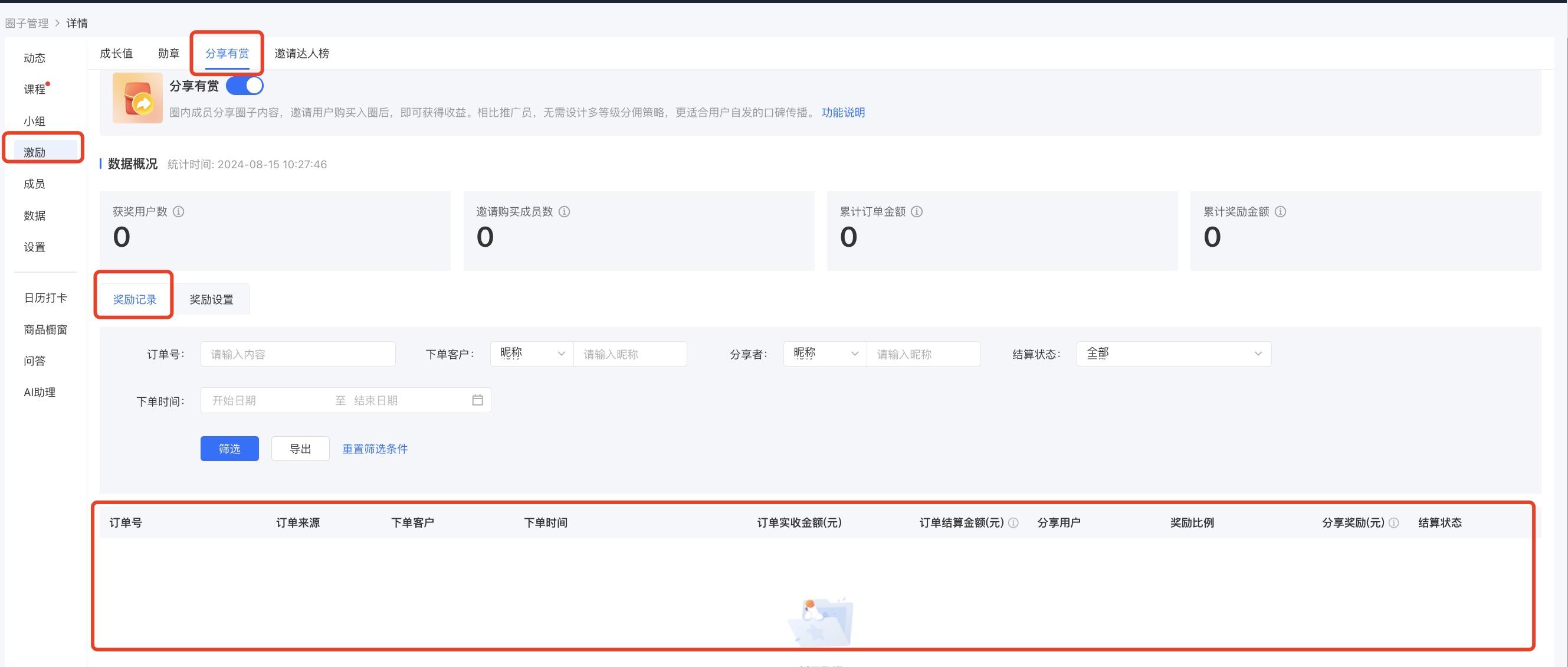Open calendar icon in 下单时间 field
This screenshot has width=1568, height=667.
point(477,400)
